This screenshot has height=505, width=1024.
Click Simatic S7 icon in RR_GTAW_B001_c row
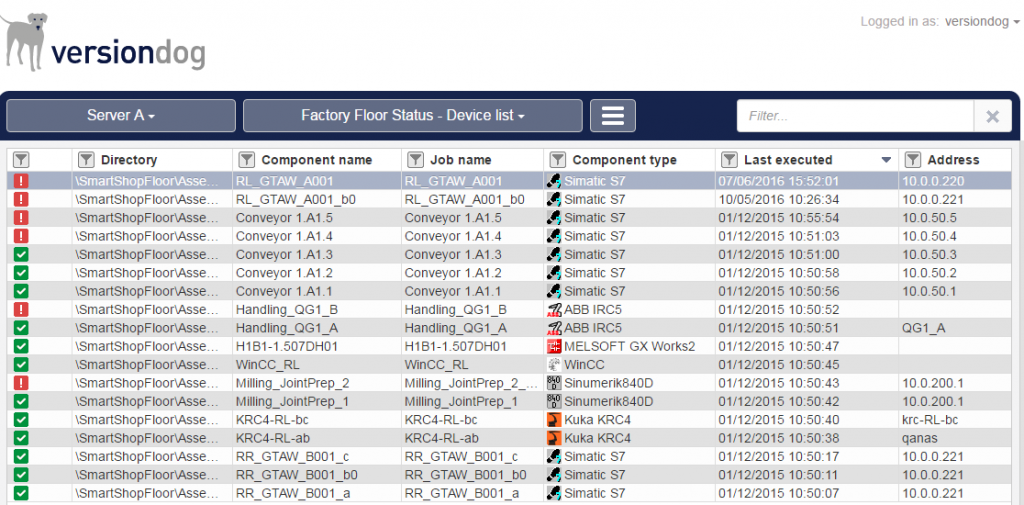pyautogui.click(x=554, y=456)
